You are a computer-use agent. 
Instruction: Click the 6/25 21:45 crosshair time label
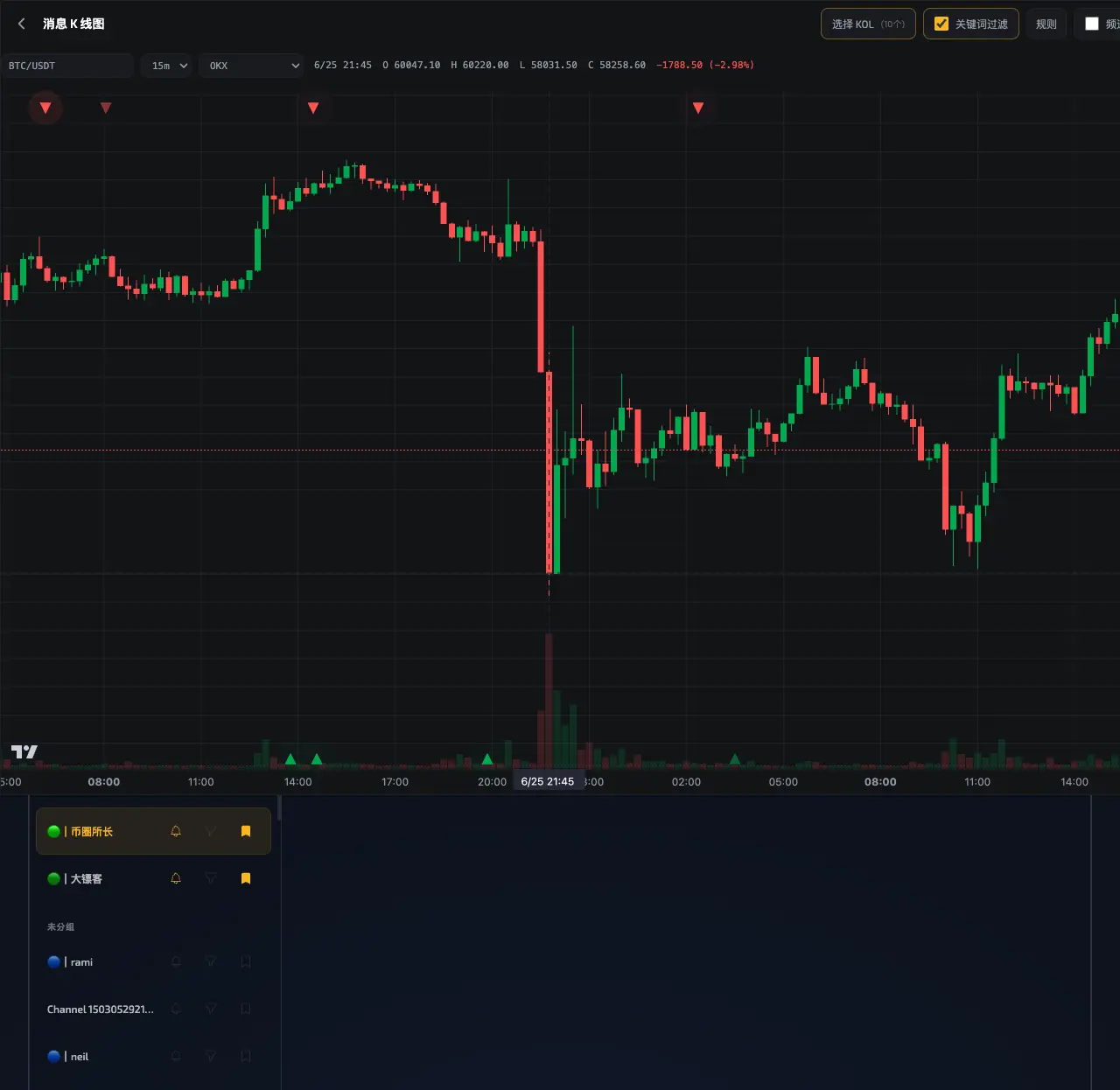coord(548,781)
